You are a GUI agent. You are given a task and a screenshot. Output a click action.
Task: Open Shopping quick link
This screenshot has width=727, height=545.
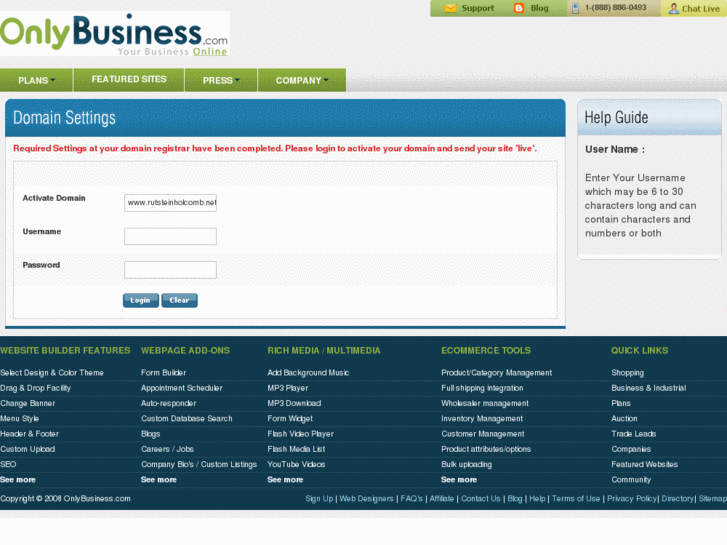pos(628,373)
